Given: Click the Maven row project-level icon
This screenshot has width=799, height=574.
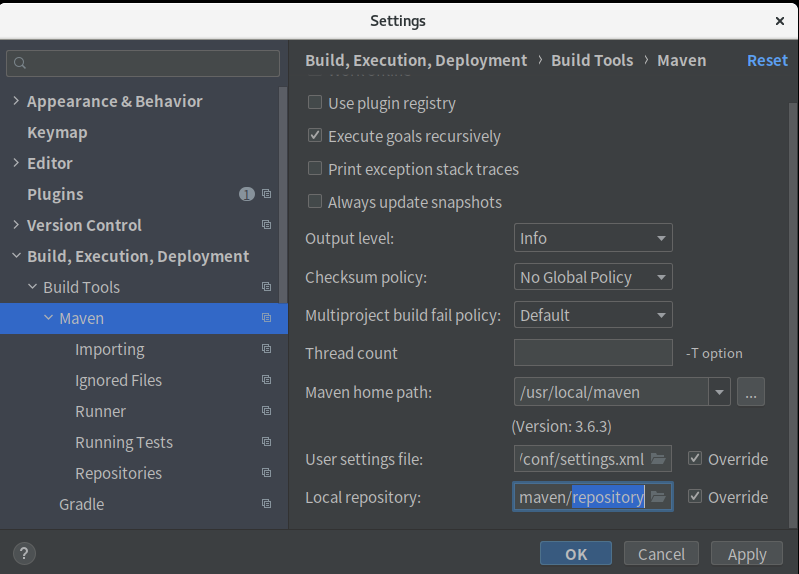Looking at the screenshot, I should point(267,318).
